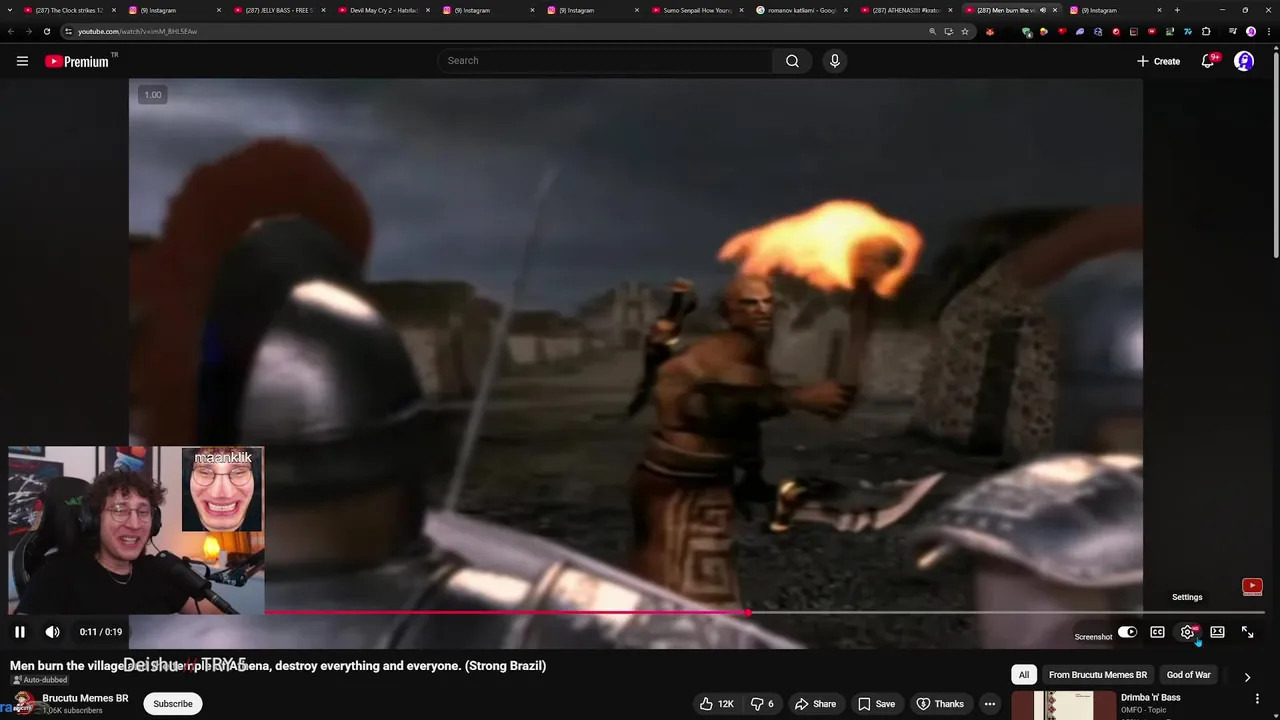Open the Create menu
The height and width of the screenshot is (720, 1280).
[1158, 61]
